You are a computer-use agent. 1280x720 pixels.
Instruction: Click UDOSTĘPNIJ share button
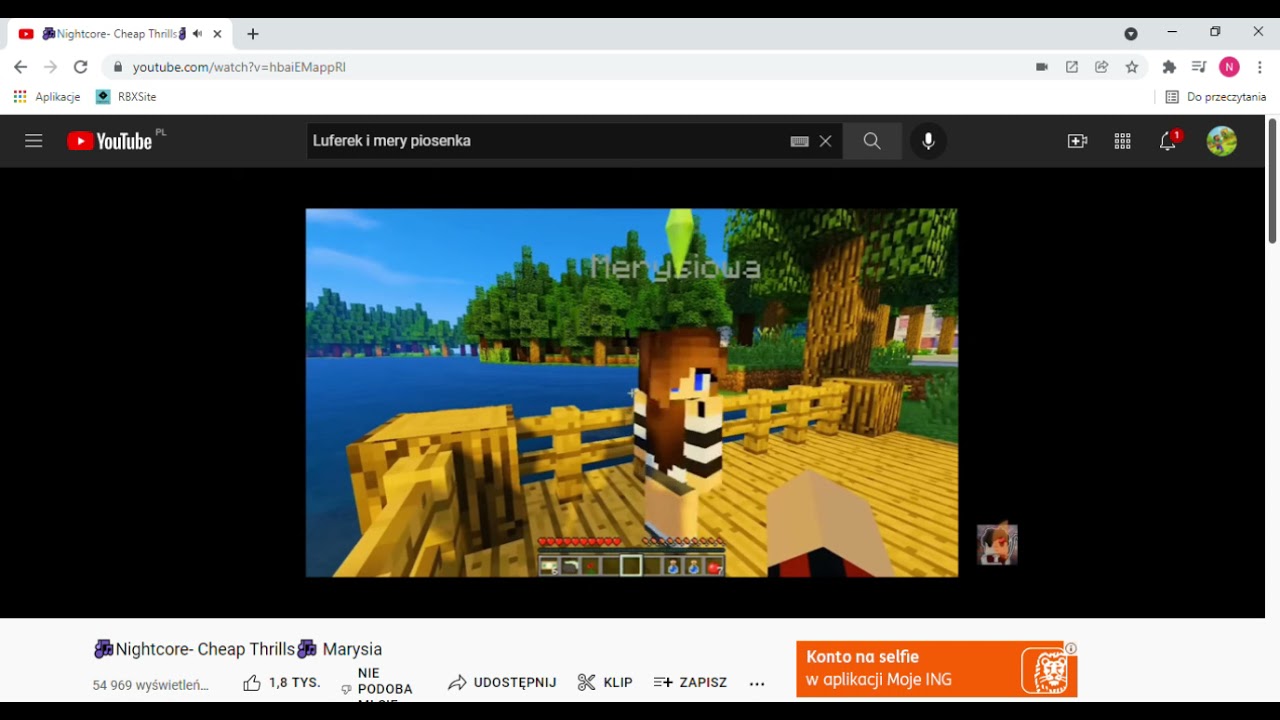[502, 682]
